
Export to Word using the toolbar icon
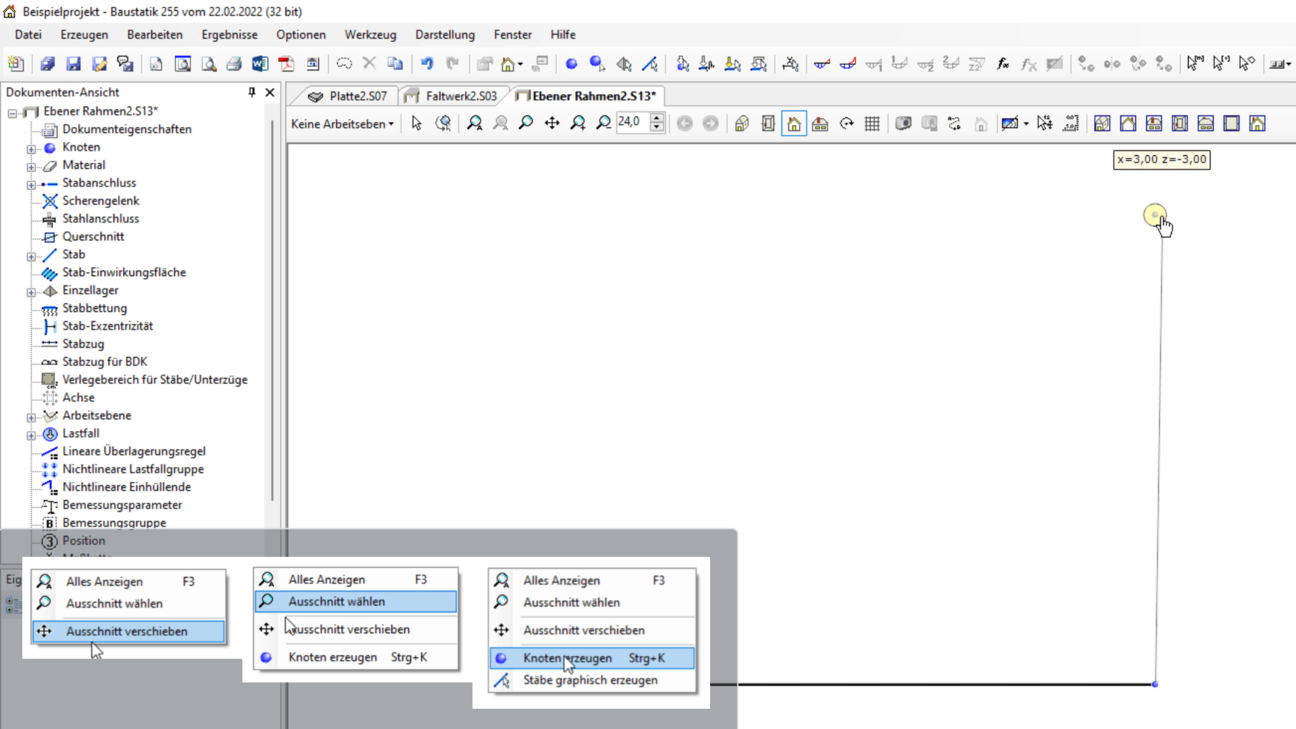tap(260, 64)
